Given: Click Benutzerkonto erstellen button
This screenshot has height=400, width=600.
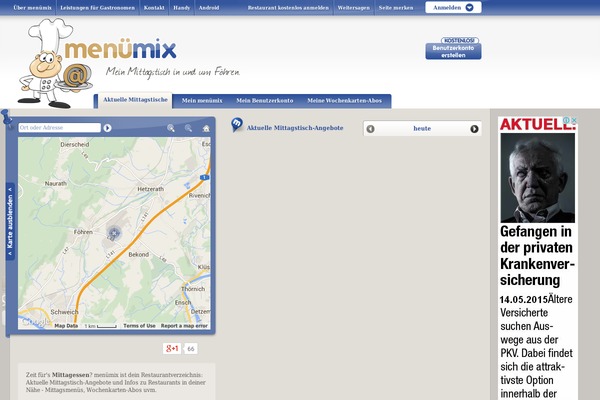Looking at the screenshot, I should pos(453,51).
